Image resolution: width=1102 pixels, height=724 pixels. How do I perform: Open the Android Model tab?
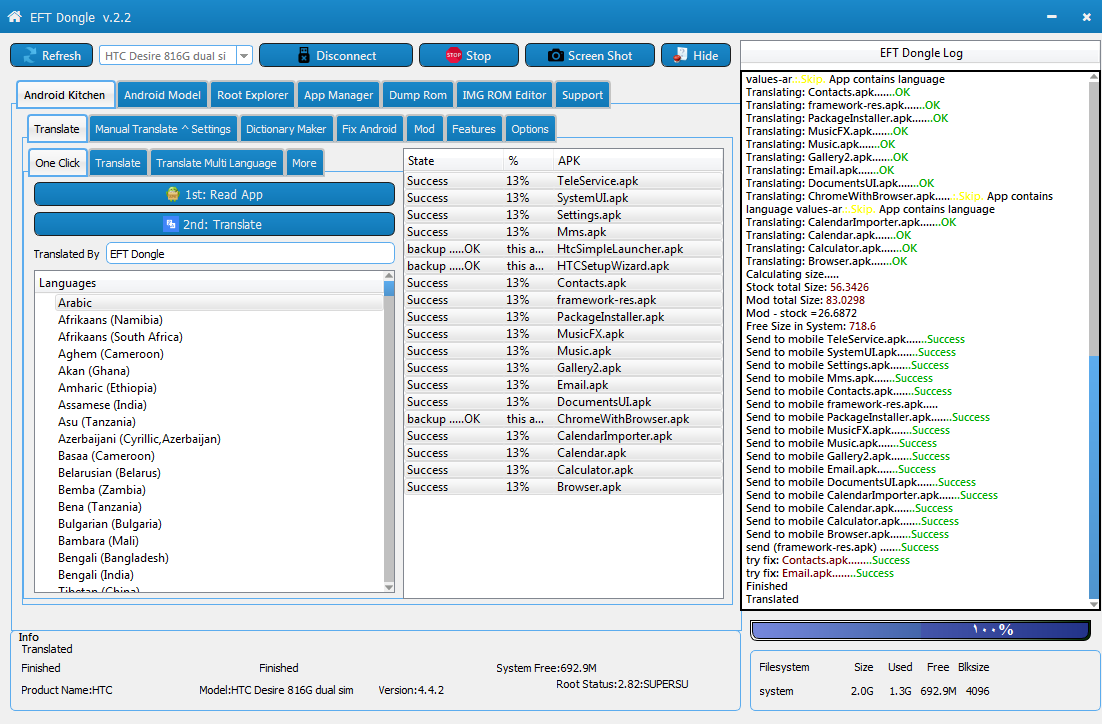[162, 95]
